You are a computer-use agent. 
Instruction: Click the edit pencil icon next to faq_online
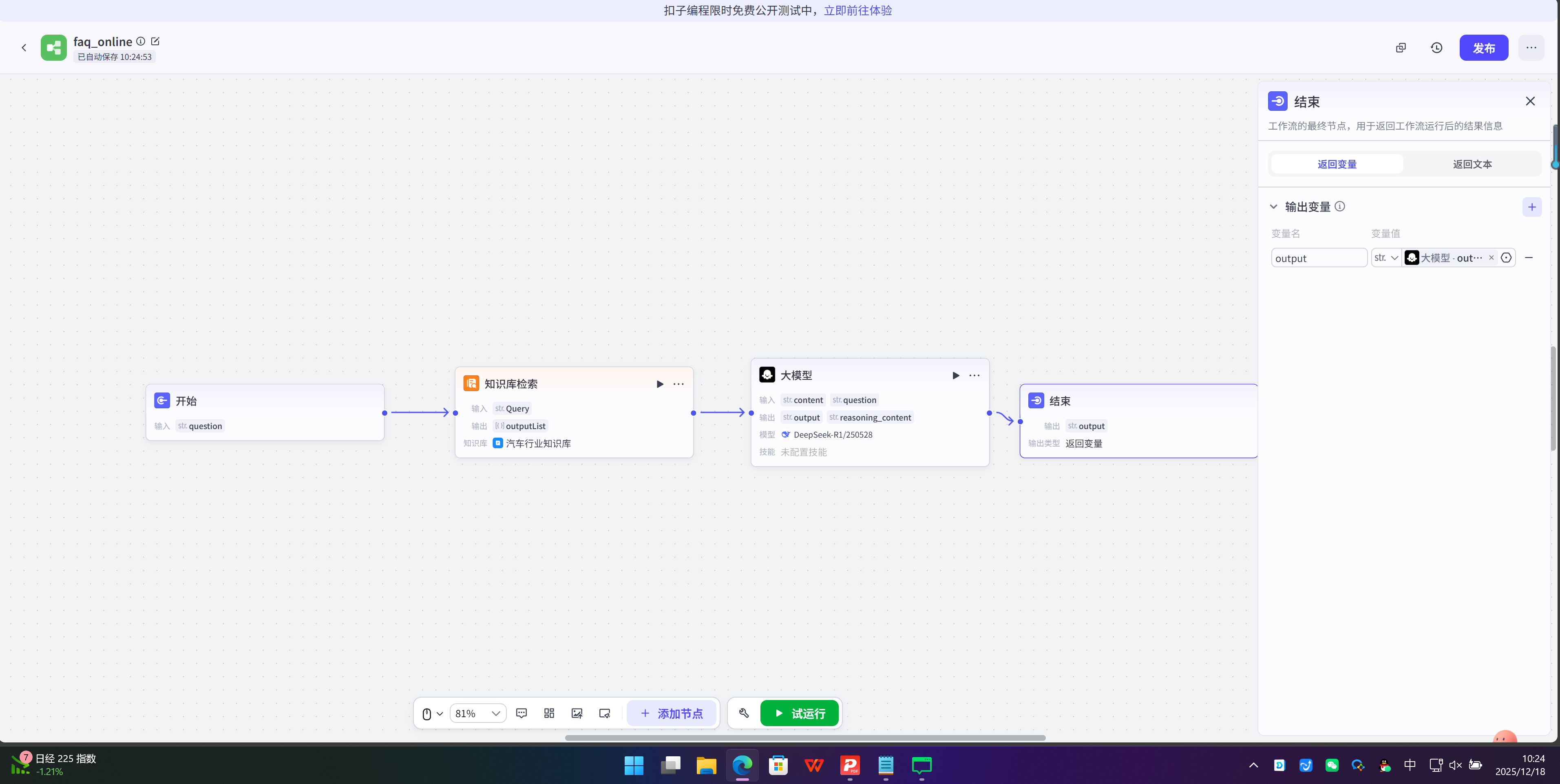pyautogui.click(x=155, y=41)
